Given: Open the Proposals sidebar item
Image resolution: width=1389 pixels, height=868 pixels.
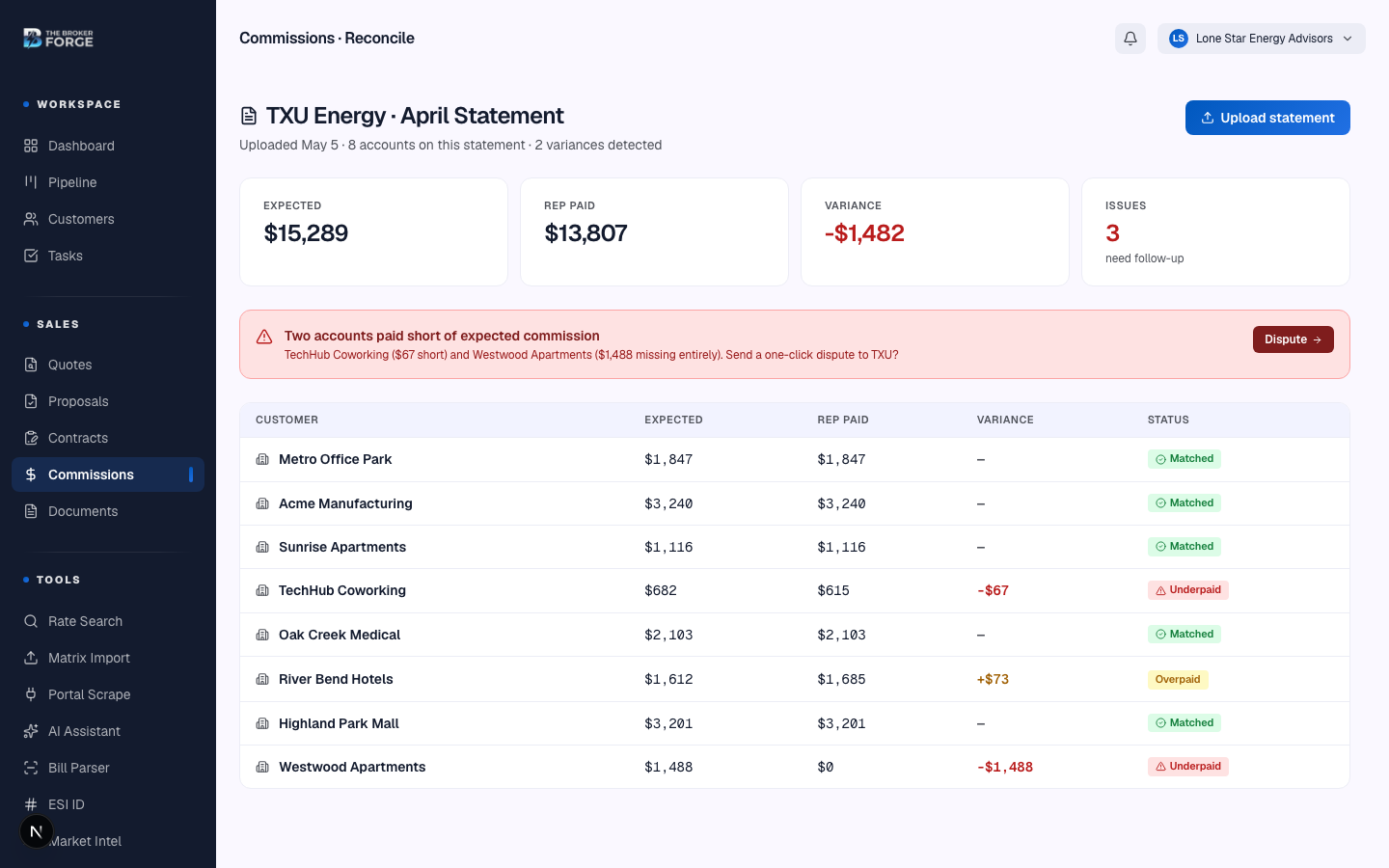Looking at the screenshot, I should point(108,401).
